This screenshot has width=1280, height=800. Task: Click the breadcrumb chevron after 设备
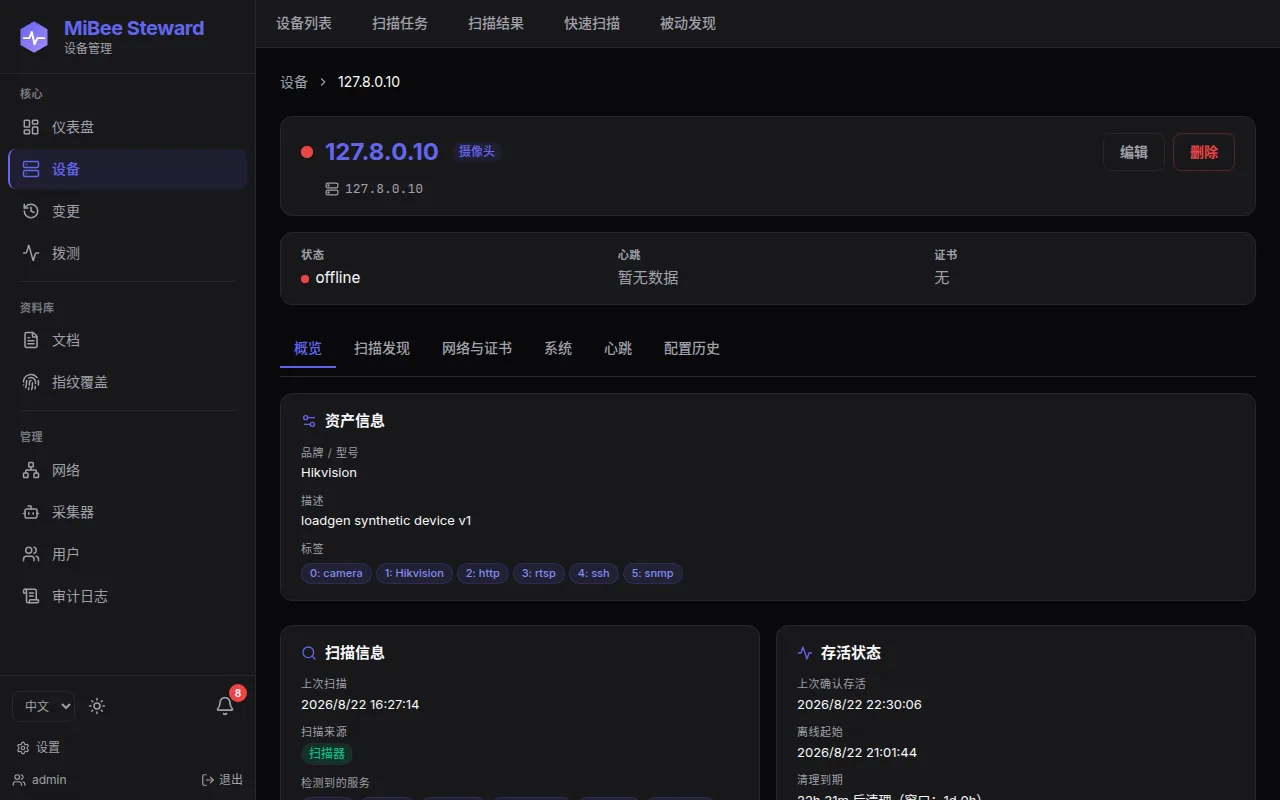323,82
